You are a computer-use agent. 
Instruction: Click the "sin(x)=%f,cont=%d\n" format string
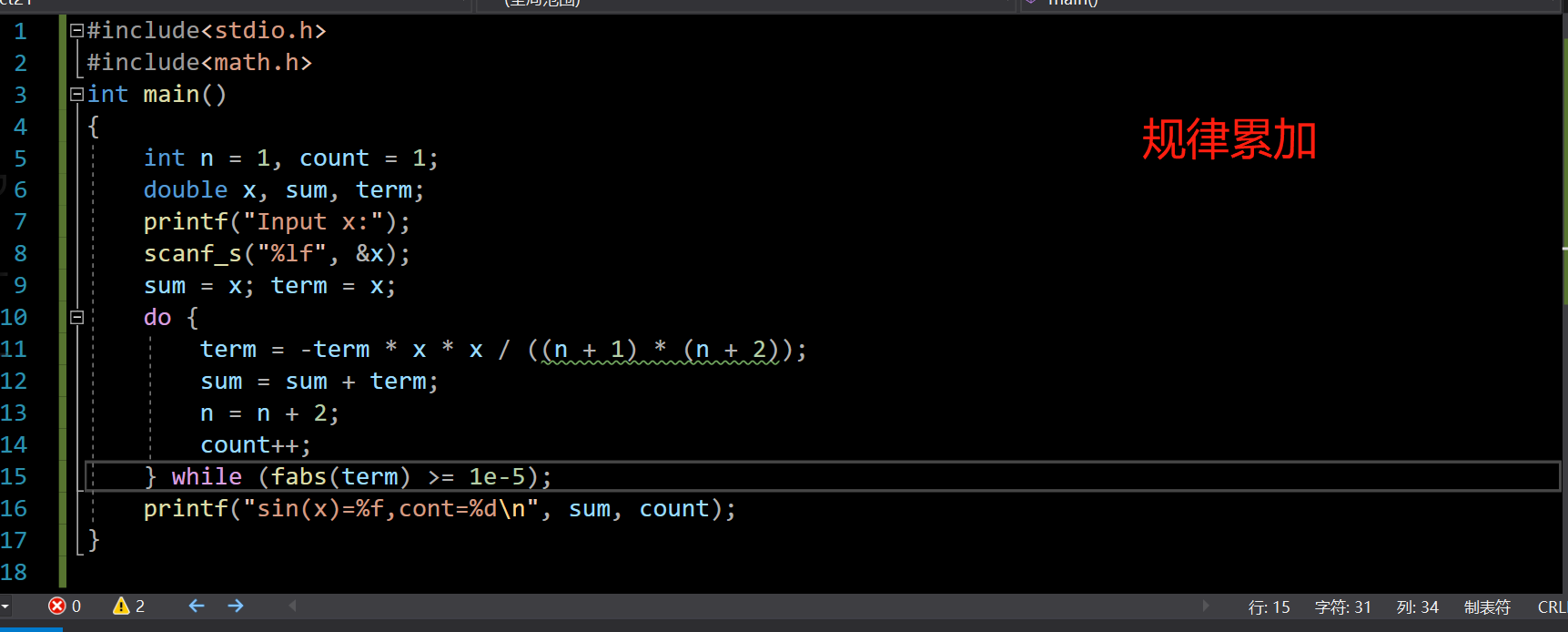click(x=390, y=509)
